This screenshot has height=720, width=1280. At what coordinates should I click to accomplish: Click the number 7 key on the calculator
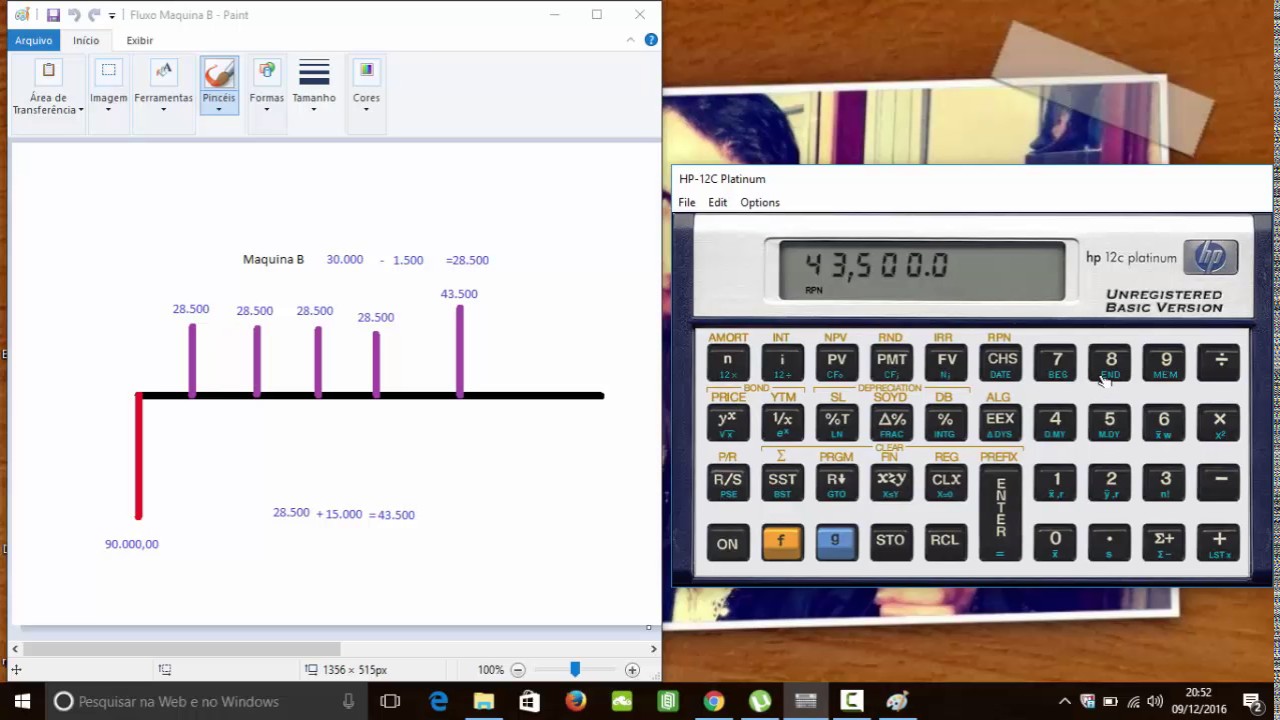click(1056, 364)
